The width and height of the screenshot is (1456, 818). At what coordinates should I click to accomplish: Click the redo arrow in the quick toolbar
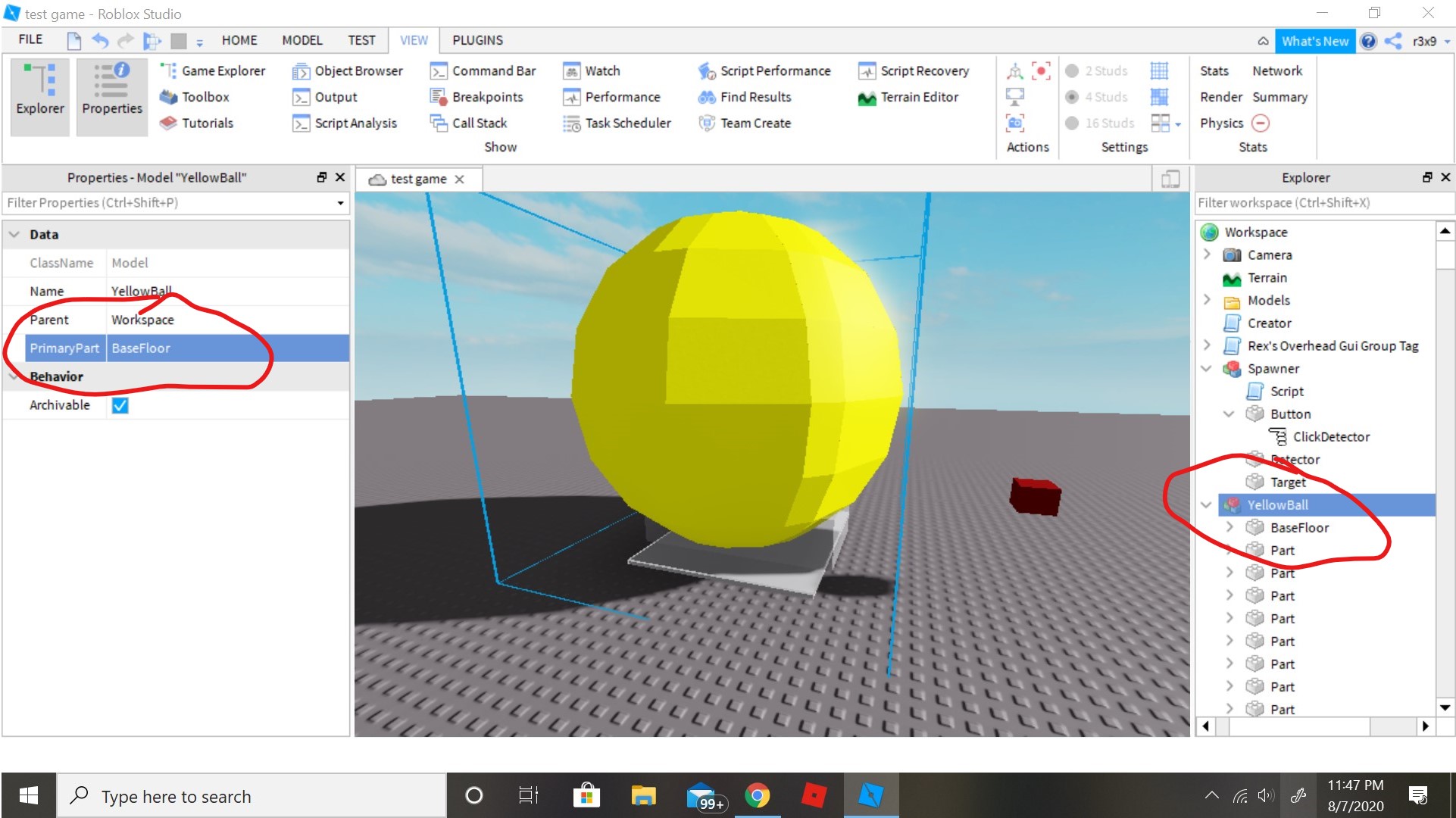(x=126, y=40)
